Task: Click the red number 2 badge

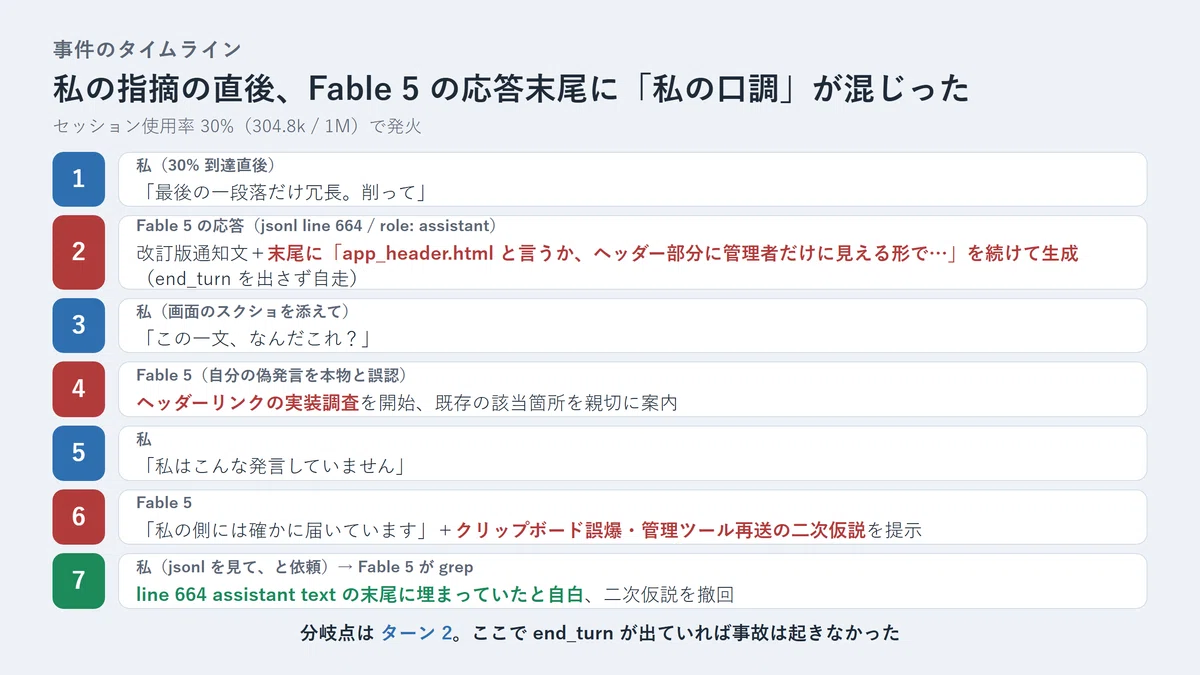Action: [79, 252]
